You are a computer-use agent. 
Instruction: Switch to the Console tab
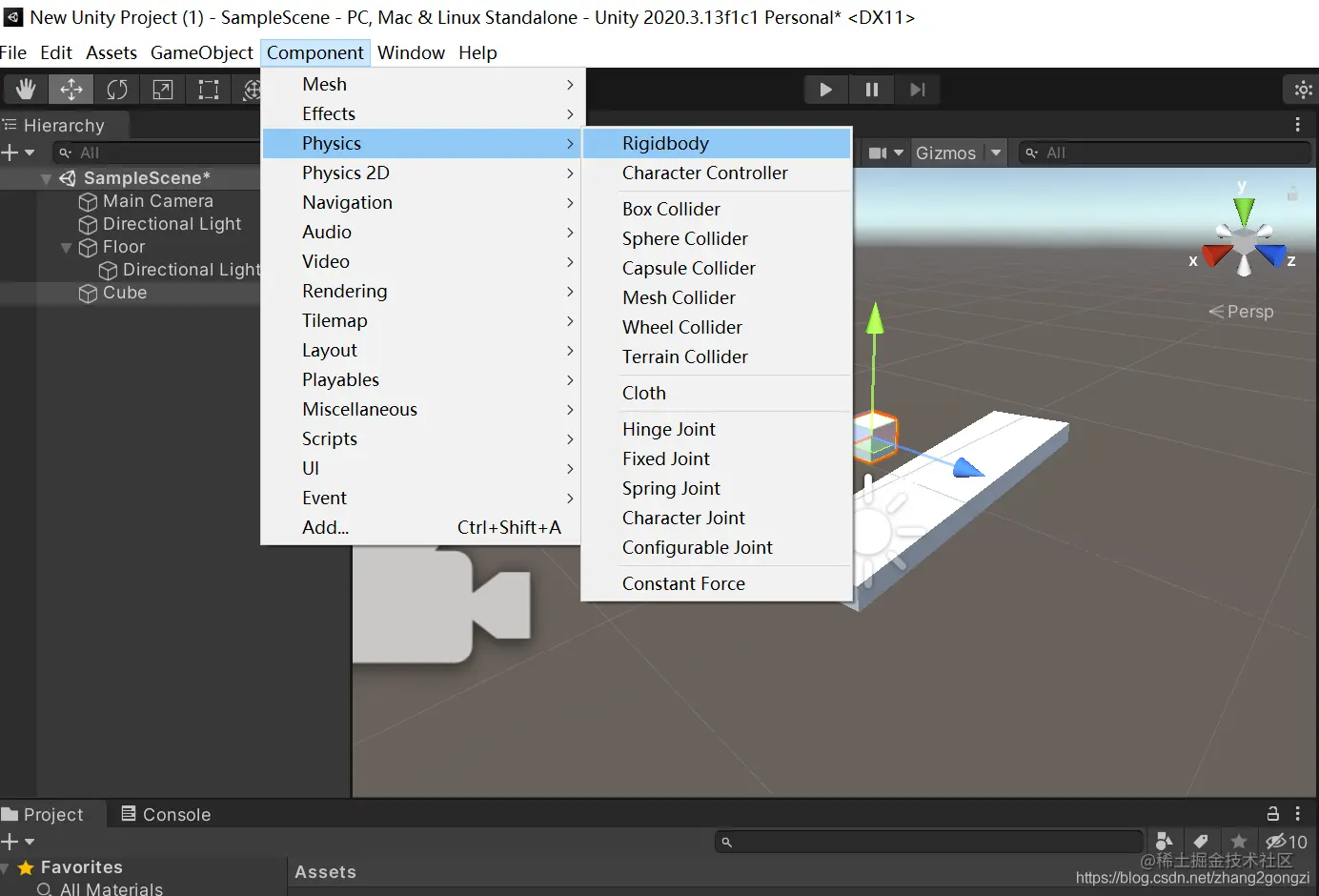[166, 815]
